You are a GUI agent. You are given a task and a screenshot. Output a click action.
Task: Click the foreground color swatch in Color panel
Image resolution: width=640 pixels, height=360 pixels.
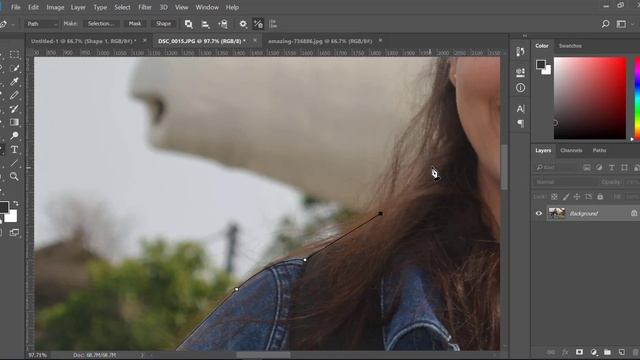(541, 64)
